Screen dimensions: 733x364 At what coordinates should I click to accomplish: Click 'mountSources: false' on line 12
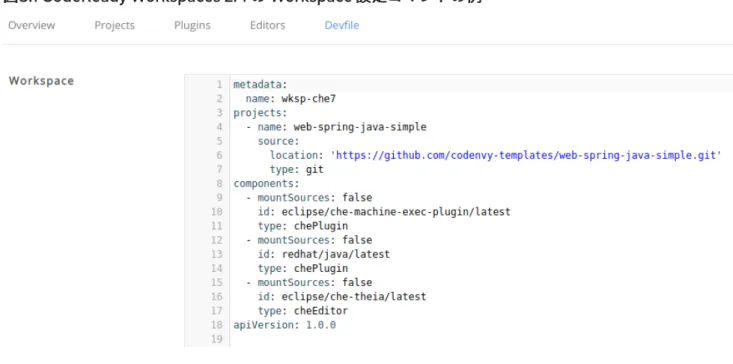(x=315, y=240)
